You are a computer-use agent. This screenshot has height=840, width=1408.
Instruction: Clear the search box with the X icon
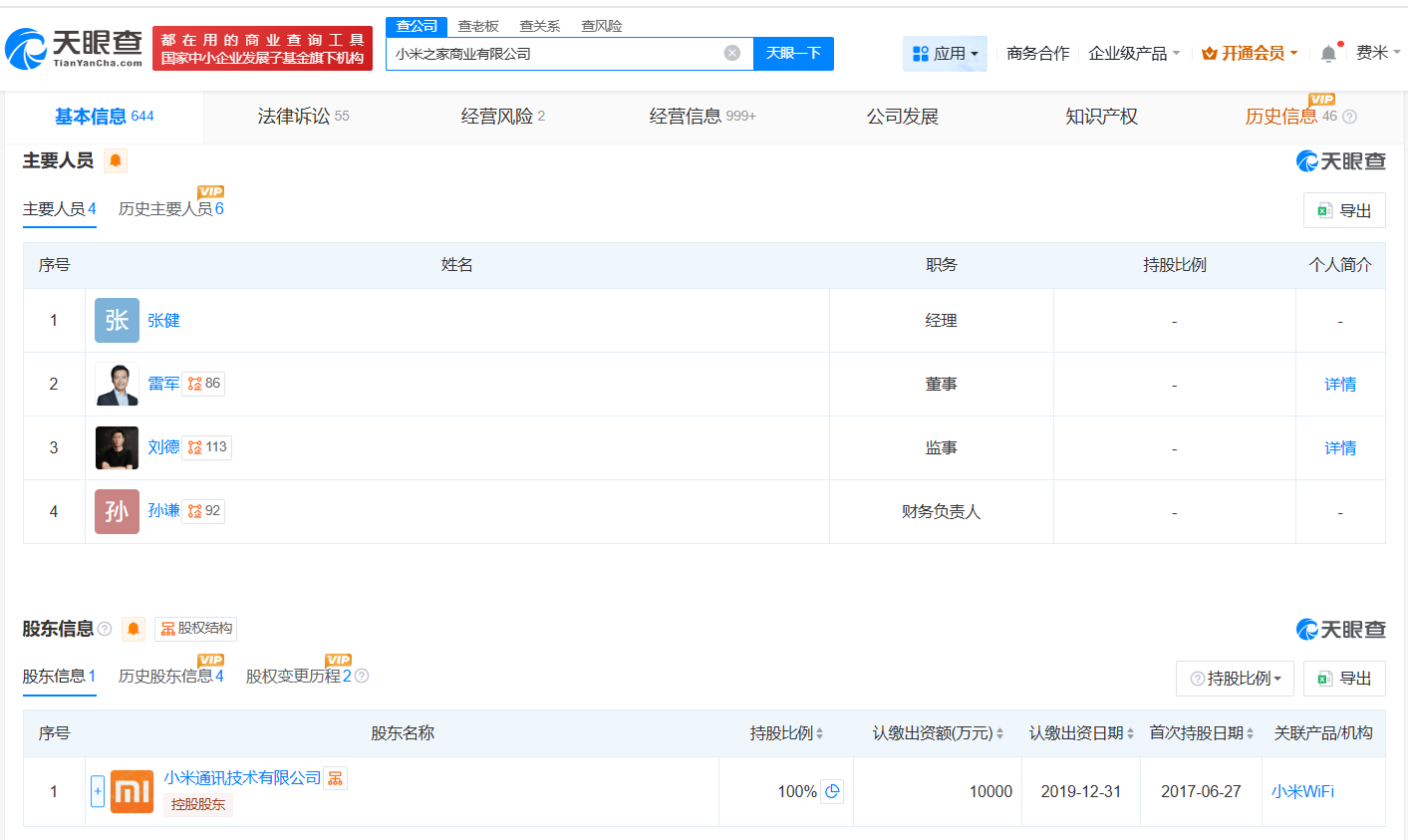(x=732, y=53)
